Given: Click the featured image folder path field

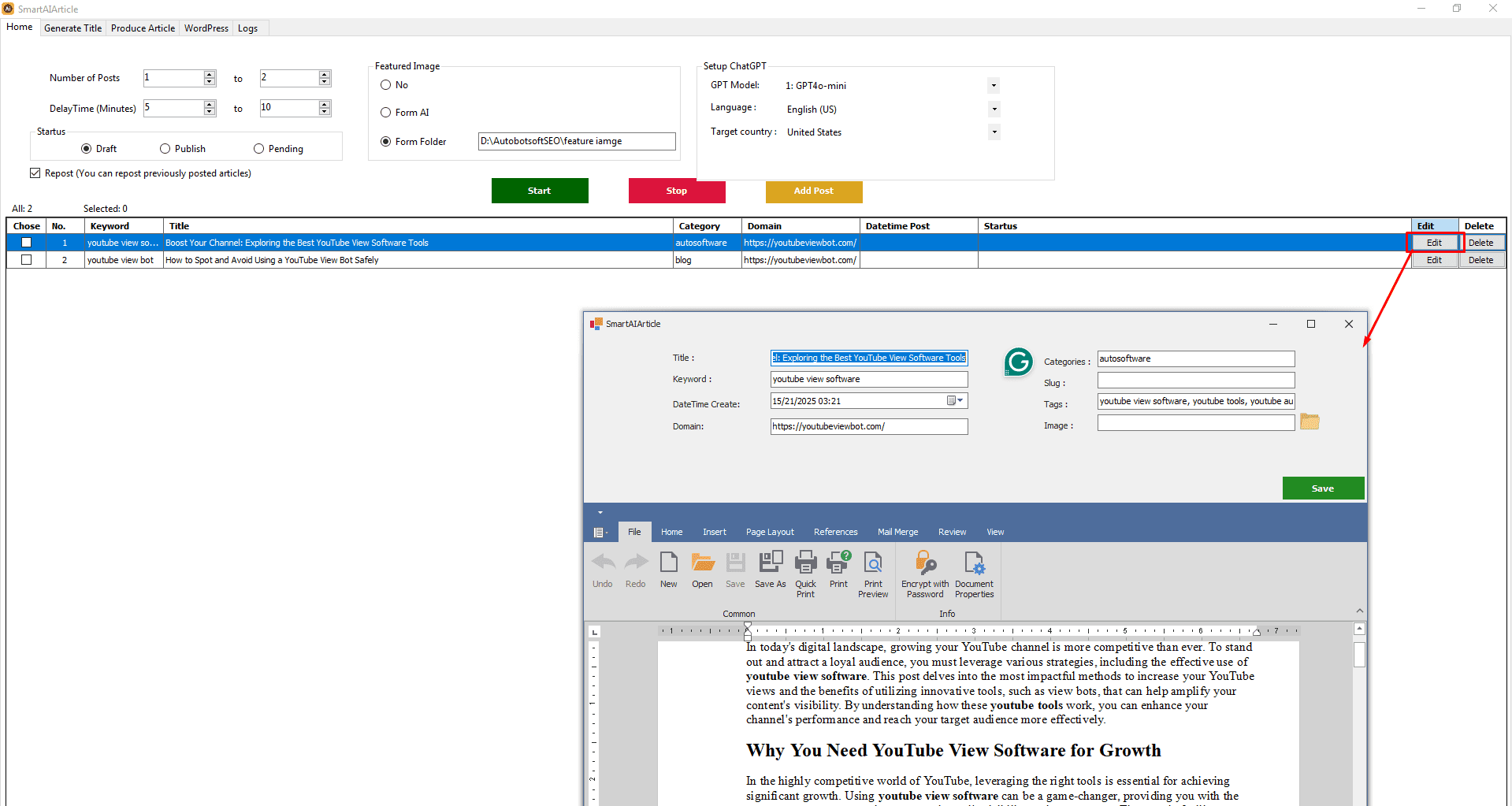Looking at the screenshot, I should tap(577, 141).
